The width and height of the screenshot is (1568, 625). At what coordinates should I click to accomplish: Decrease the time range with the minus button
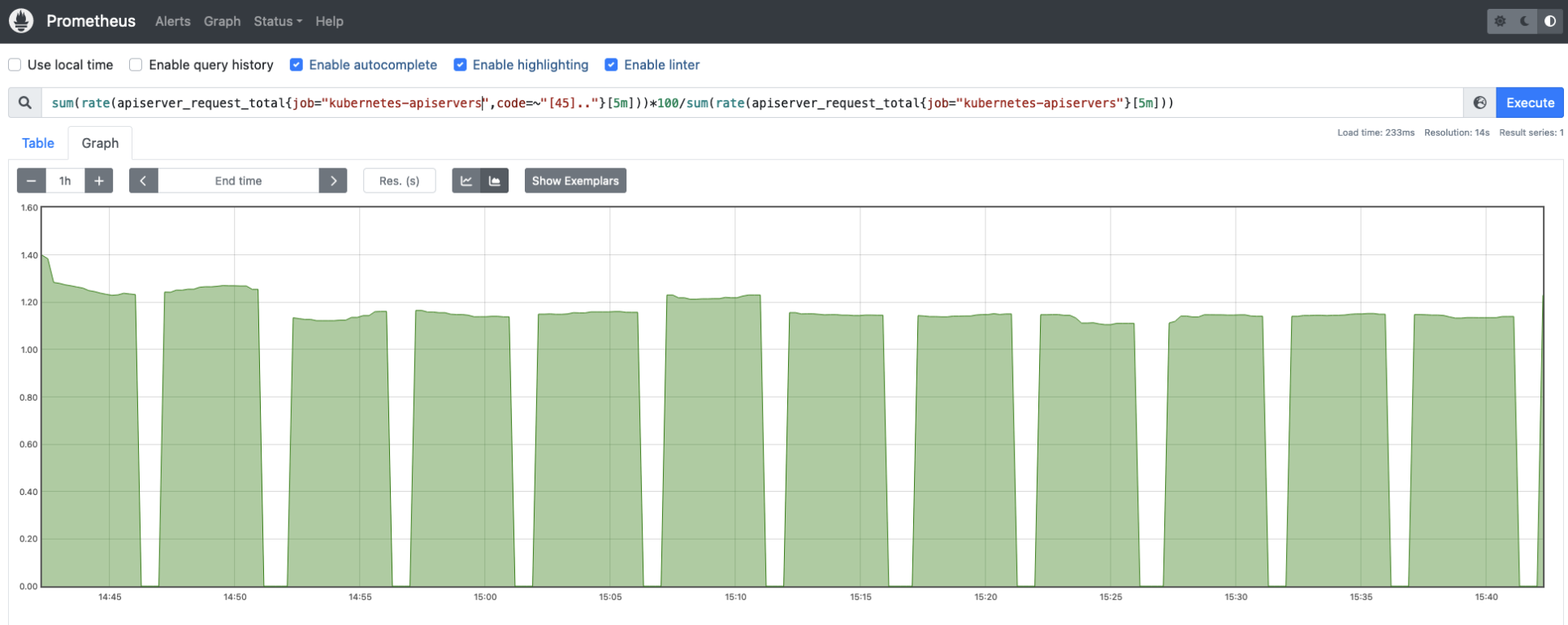click(31, 180)
